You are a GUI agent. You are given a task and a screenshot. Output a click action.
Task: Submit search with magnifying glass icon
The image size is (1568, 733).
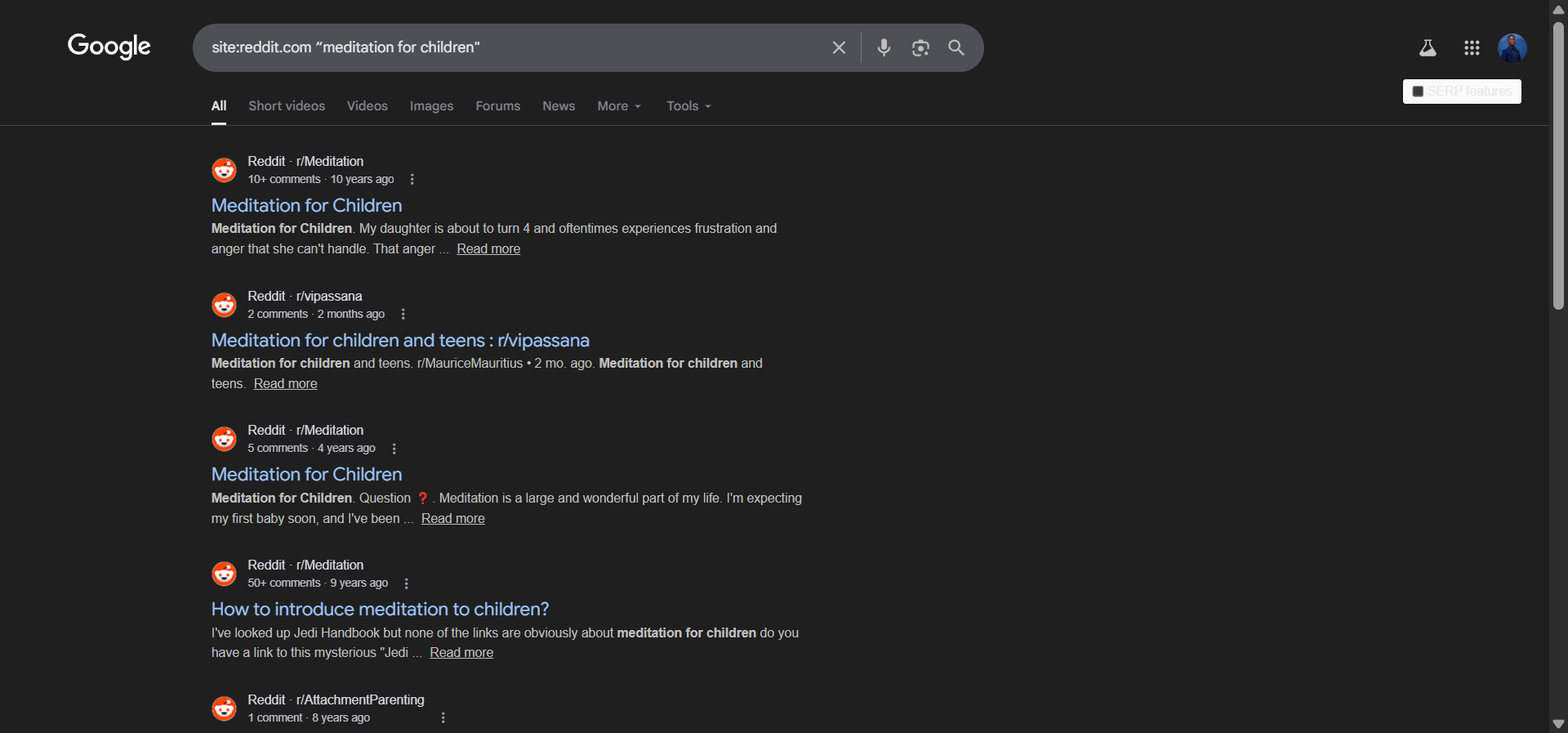(956, 47)
